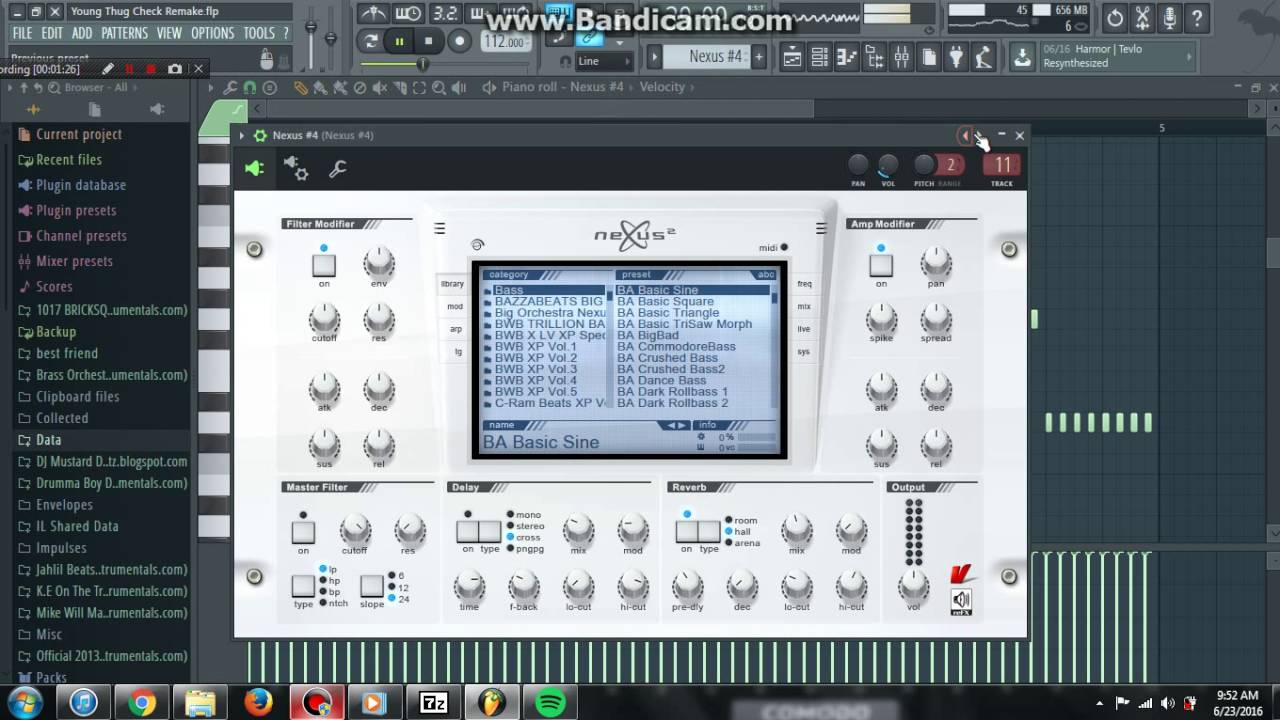Select the piano roll zoom tool
The height and width of the screenshot is (720, 1280).
tap(437, 88)
